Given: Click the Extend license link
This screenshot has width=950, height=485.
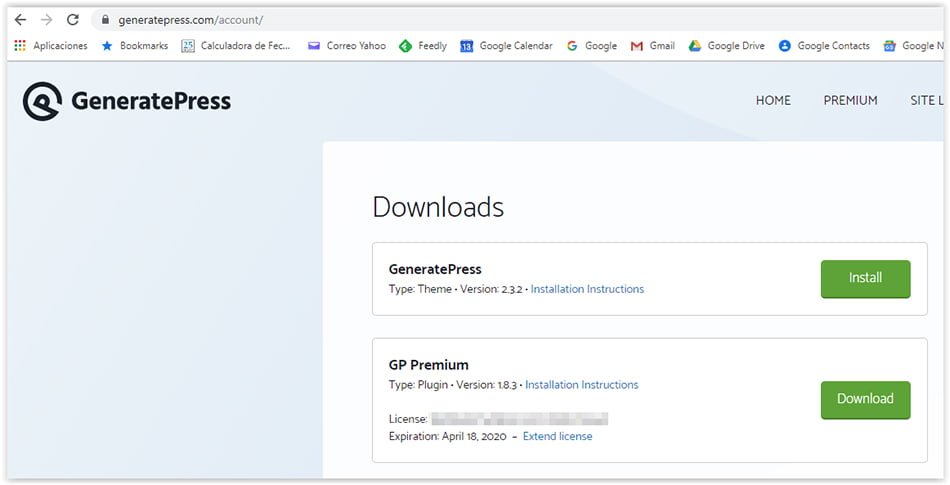Looking at the screenshot, I should coord(557,437).
